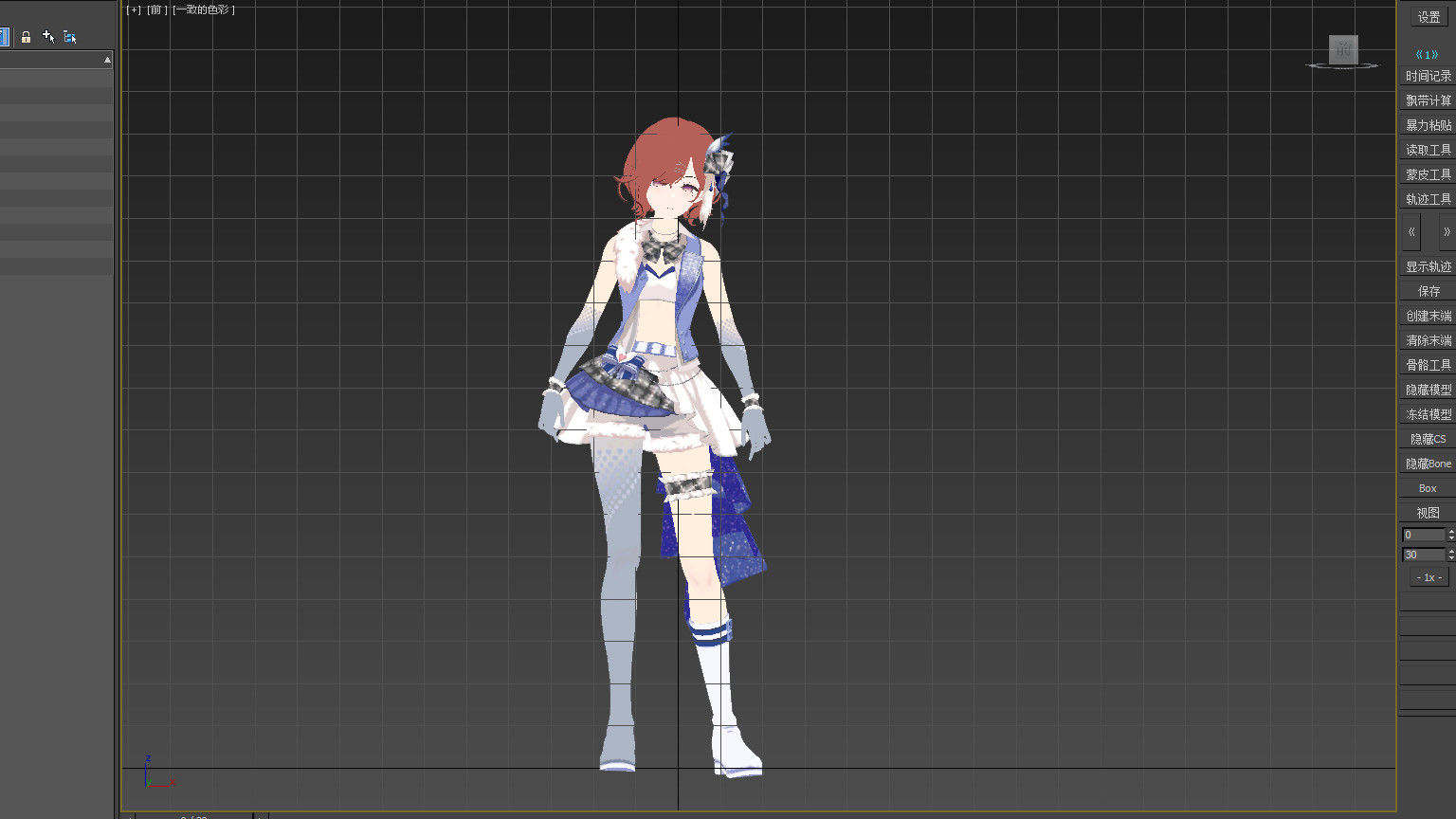Click the highlighted blue column display icon
Image resolution: width=1456 pixels, height=819 pixels.
tap(4, 37)
